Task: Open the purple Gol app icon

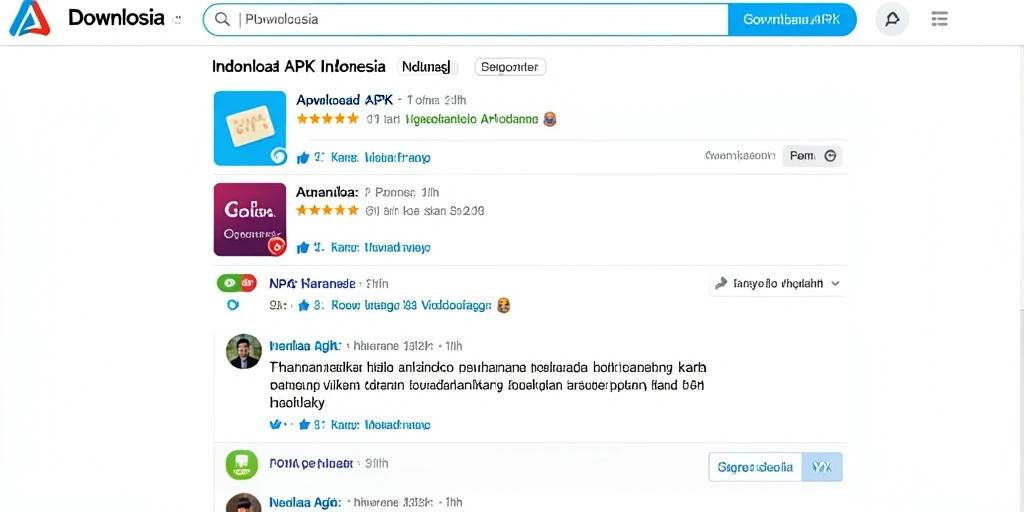Action: coord(250,219)
